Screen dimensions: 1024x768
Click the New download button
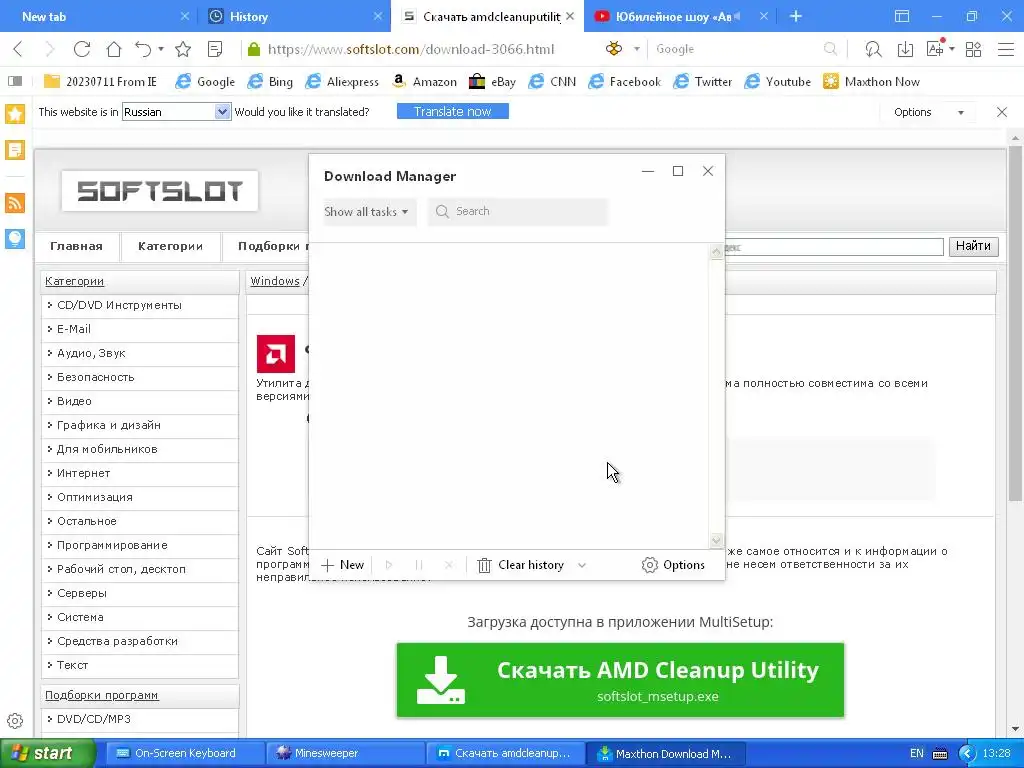tap(343, 565)
